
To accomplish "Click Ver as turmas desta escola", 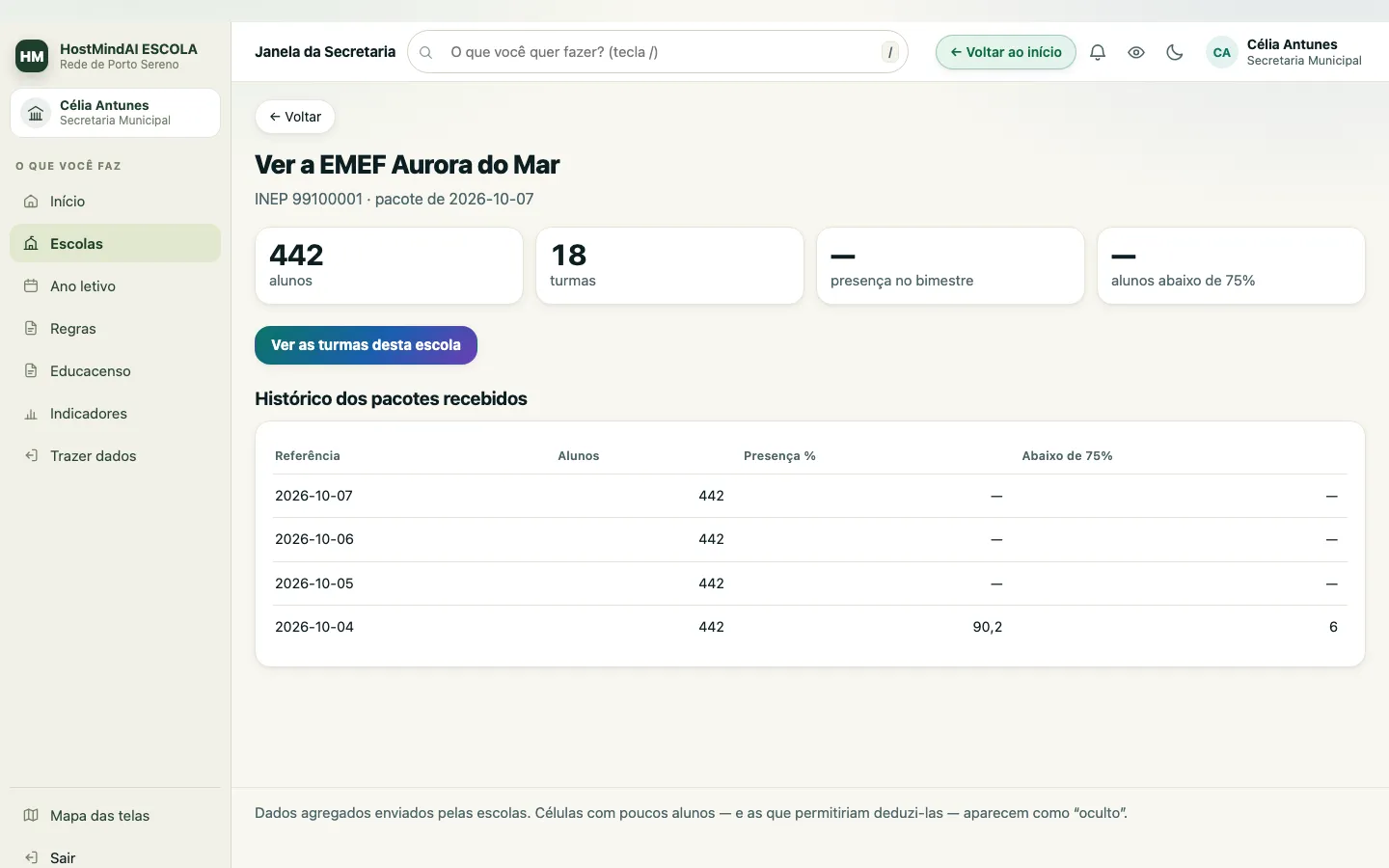I will click(366, 345).
